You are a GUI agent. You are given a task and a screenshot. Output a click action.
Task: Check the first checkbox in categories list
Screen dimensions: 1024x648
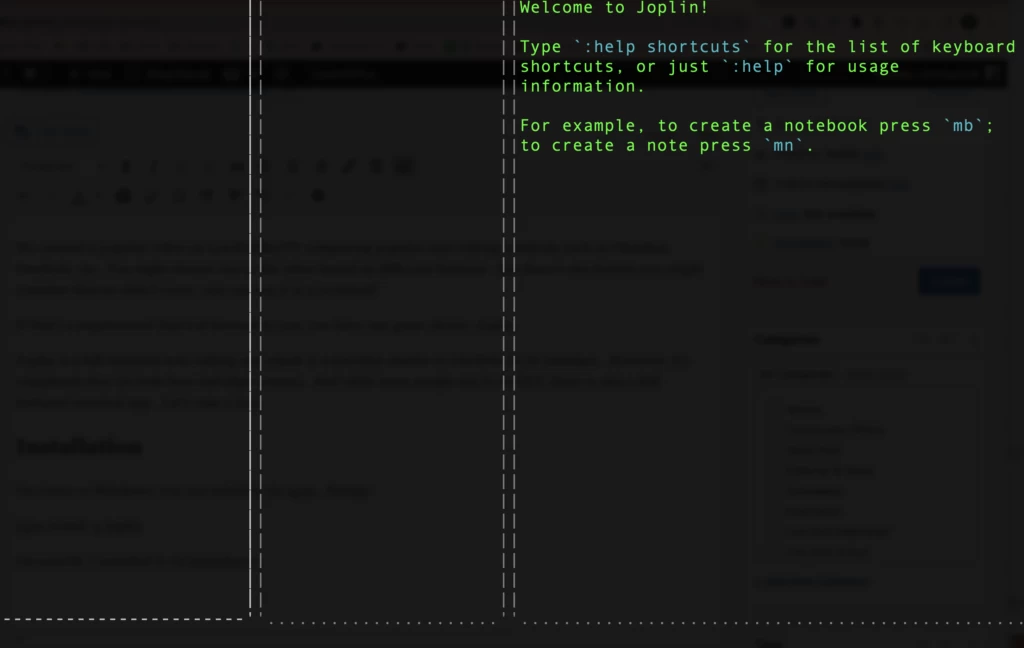774,410
